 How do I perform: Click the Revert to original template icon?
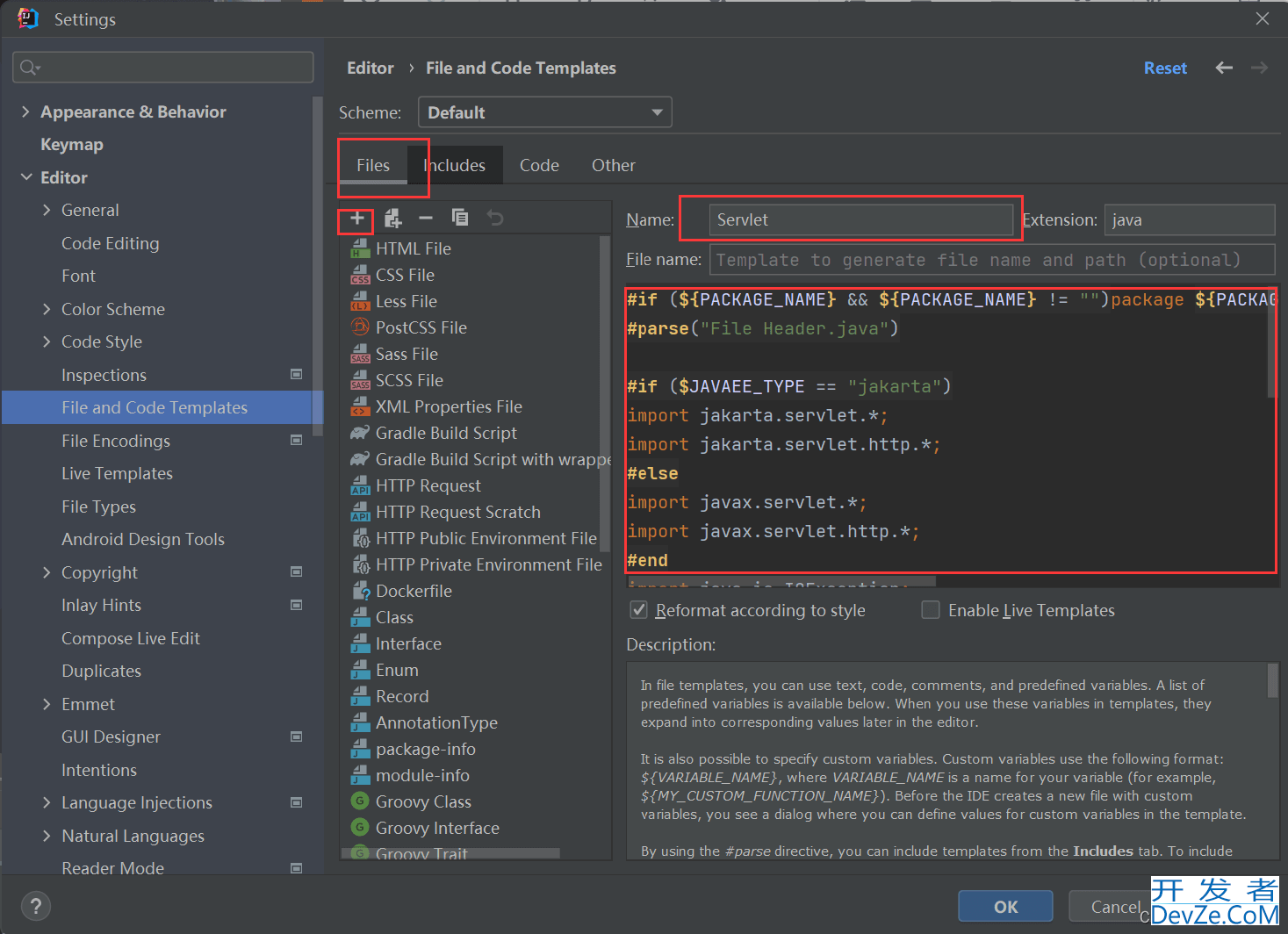495,218
